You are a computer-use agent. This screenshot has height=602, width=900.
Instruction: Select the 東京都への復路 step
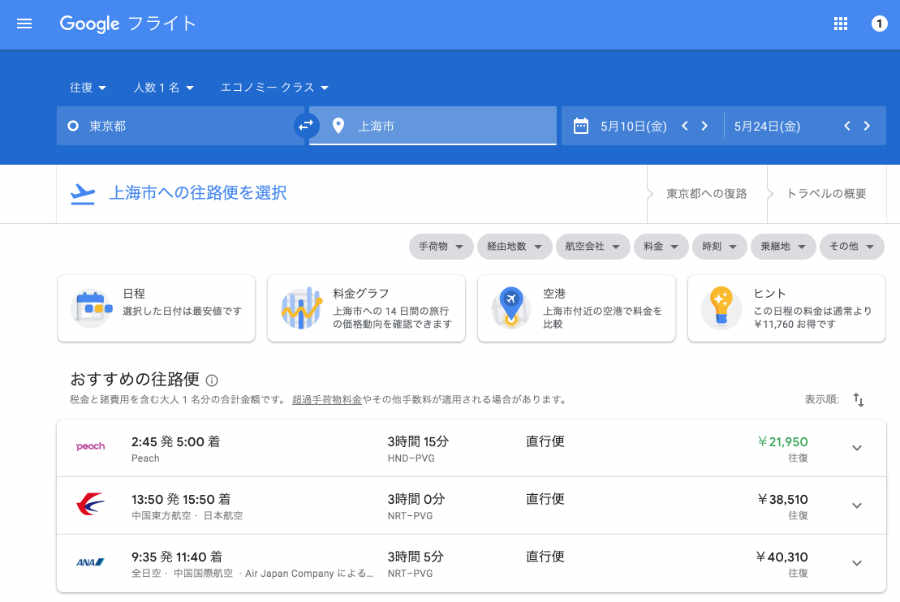[707, 194]
